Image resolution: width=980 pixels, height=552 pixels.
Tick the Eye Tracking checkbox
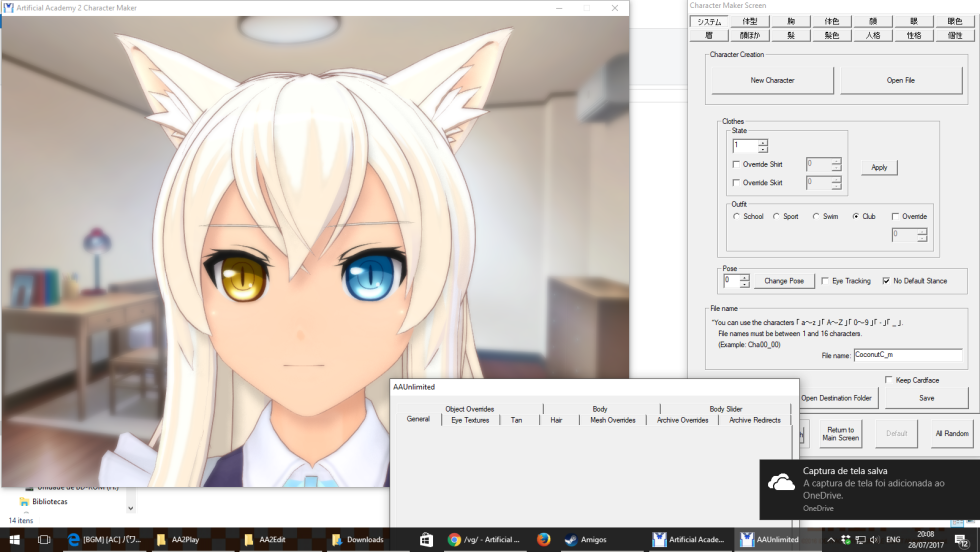[x=825, y=281]
